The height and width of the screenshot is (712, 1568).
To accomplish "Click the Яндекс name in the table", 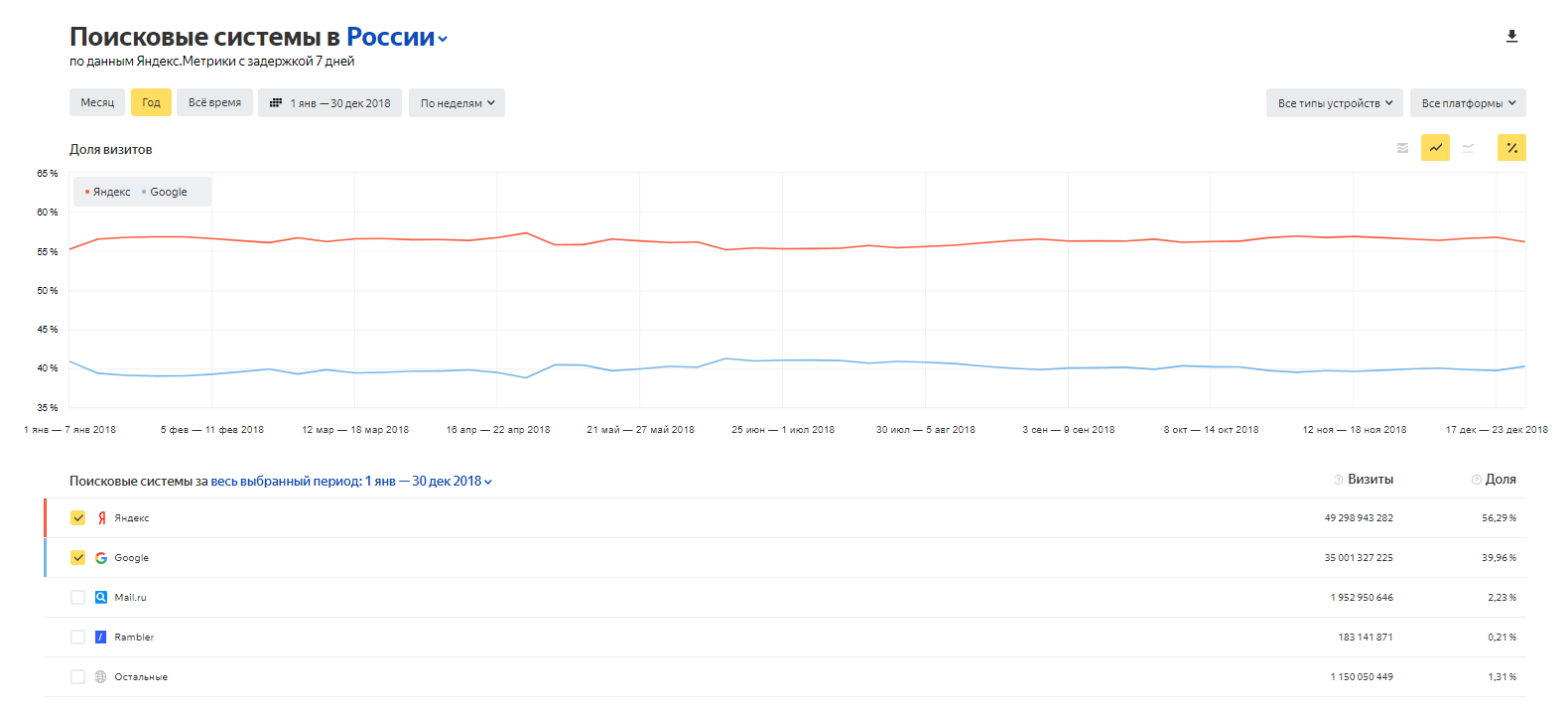I will tap(132, 518).
